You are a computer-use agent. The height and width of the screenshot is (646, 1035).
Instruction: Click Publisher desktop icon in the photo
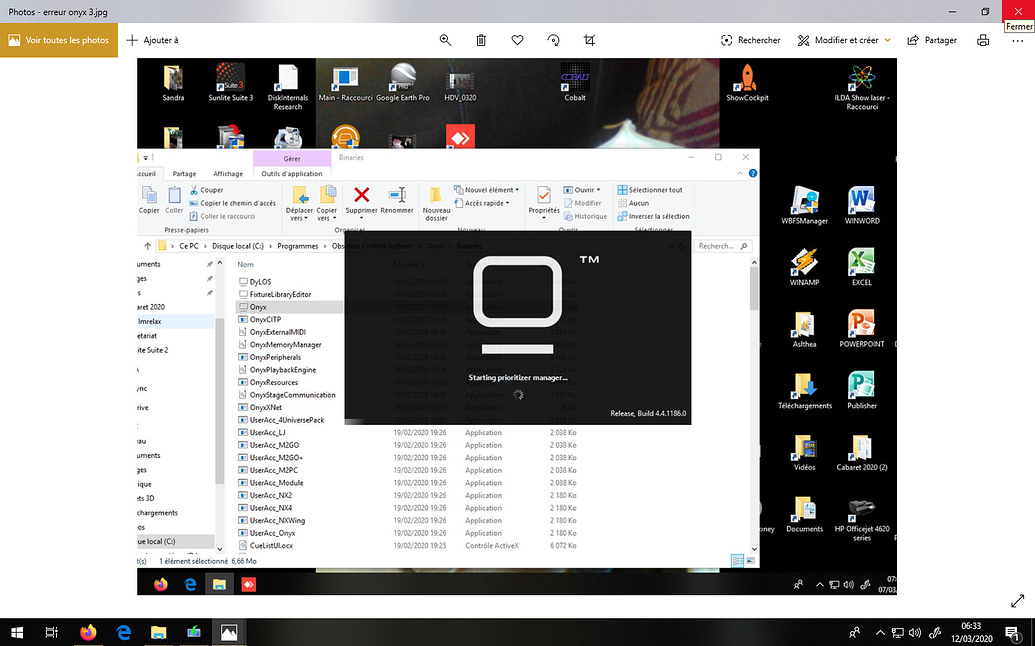click(x=861, y=391)
